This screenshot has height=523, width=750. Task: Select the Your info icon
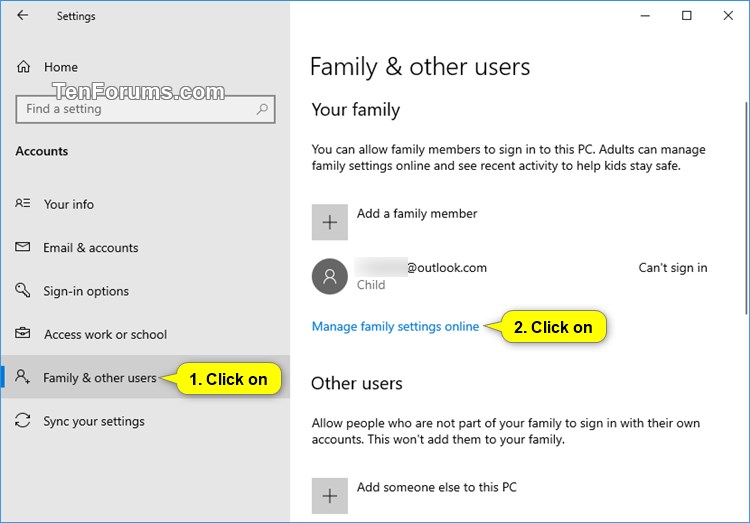(x=22, y=203)
